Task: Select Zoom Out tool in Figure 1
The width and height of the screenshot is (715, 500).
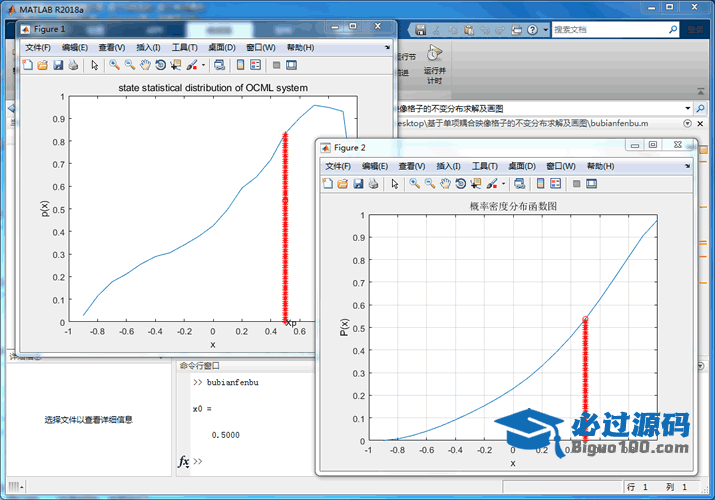Action: point(130,65)
